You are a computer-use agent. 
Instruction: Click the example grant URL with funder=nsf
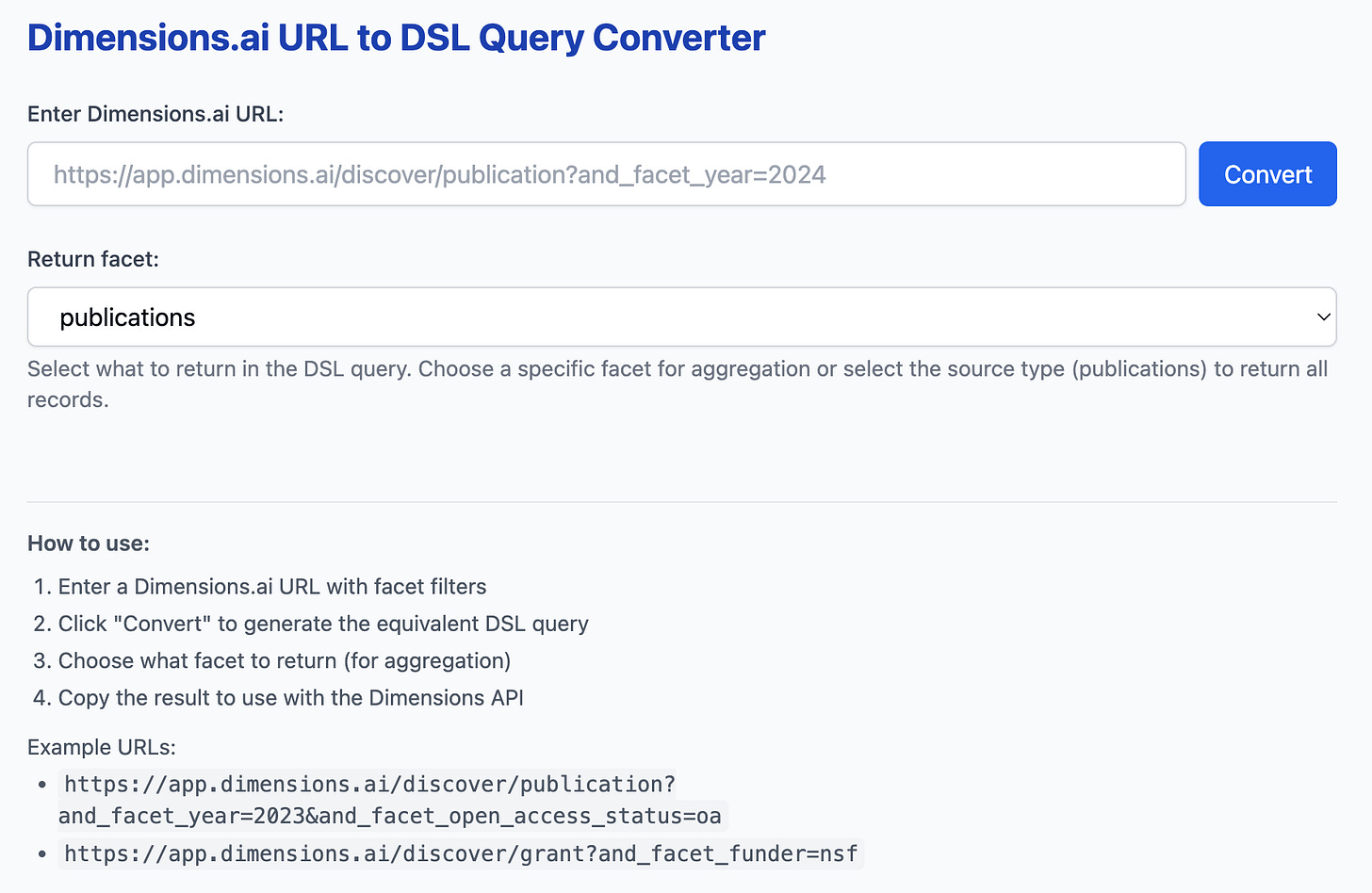pos(461,853)
